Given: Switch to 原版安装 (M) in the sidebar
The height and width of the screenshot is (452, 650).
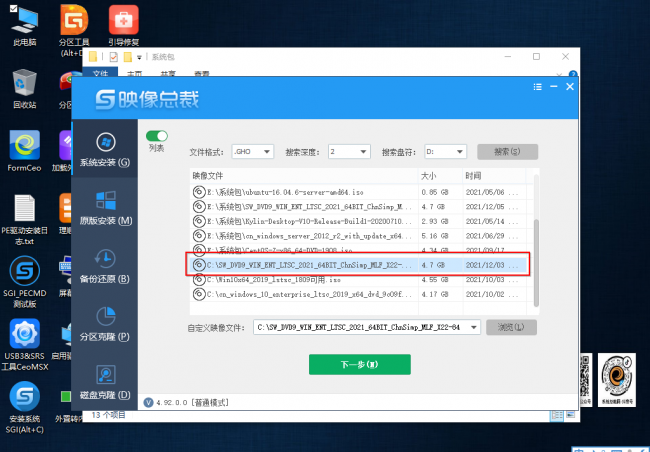Looking at the screenshot, I should tap(105, 208).
